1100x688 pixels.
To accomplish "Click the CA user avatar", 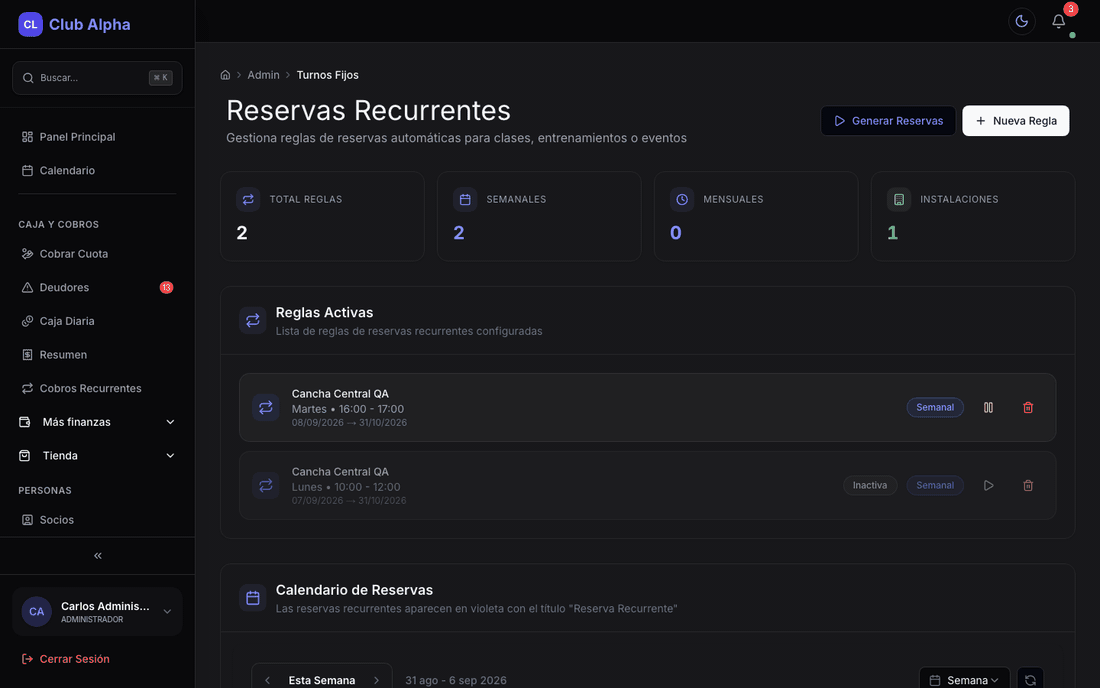I will click(36, 612).
